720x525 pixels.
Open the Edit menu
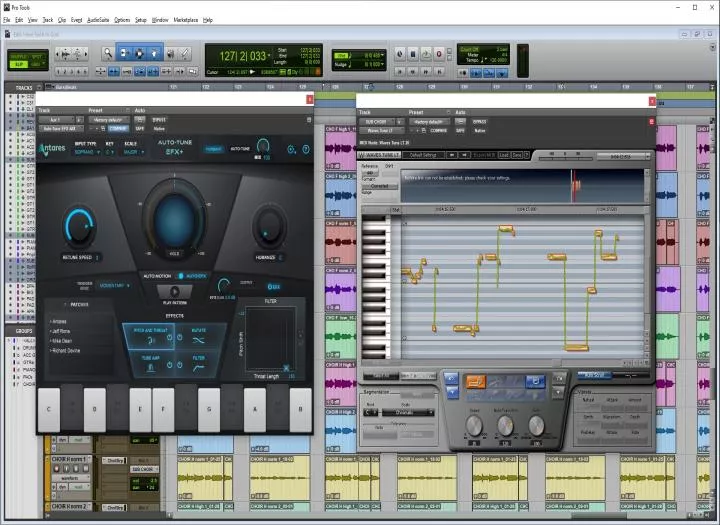(19, 20)
